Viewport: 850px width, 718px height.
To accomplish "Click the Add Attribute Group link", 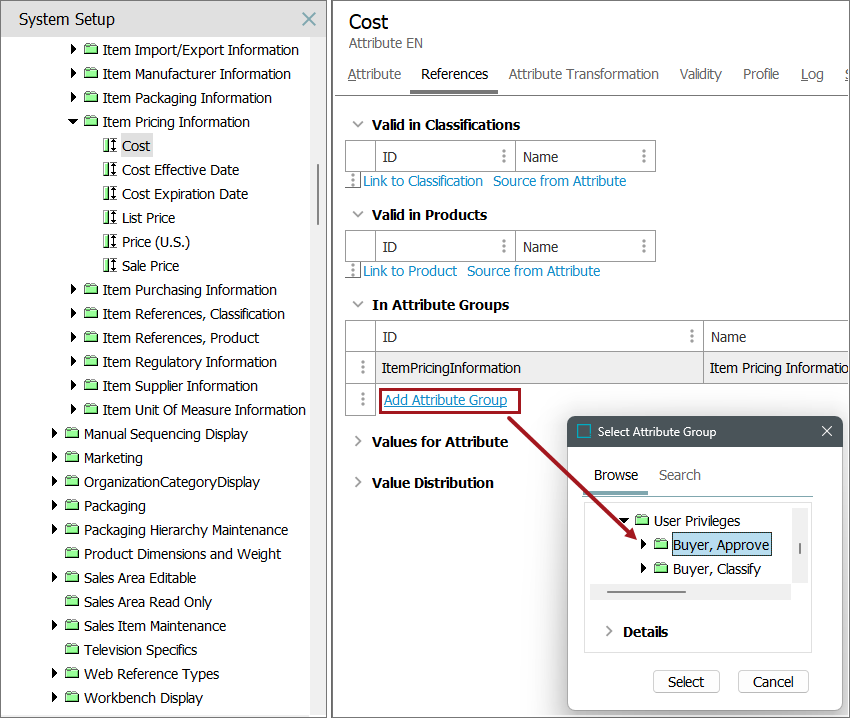I will 445,400.
